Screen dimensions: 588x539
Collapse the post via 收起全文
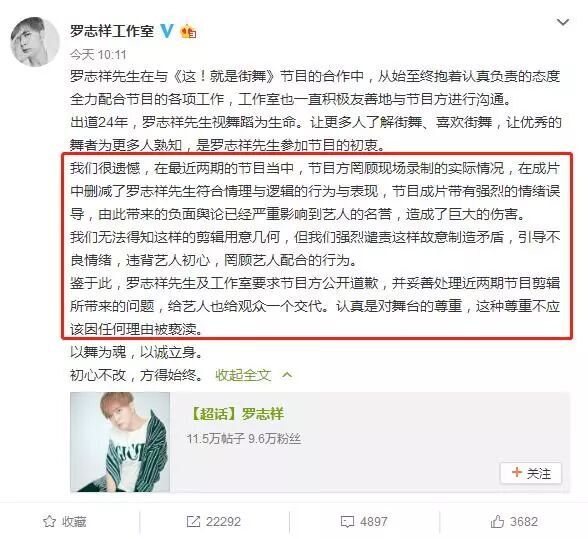coord(243,375)
